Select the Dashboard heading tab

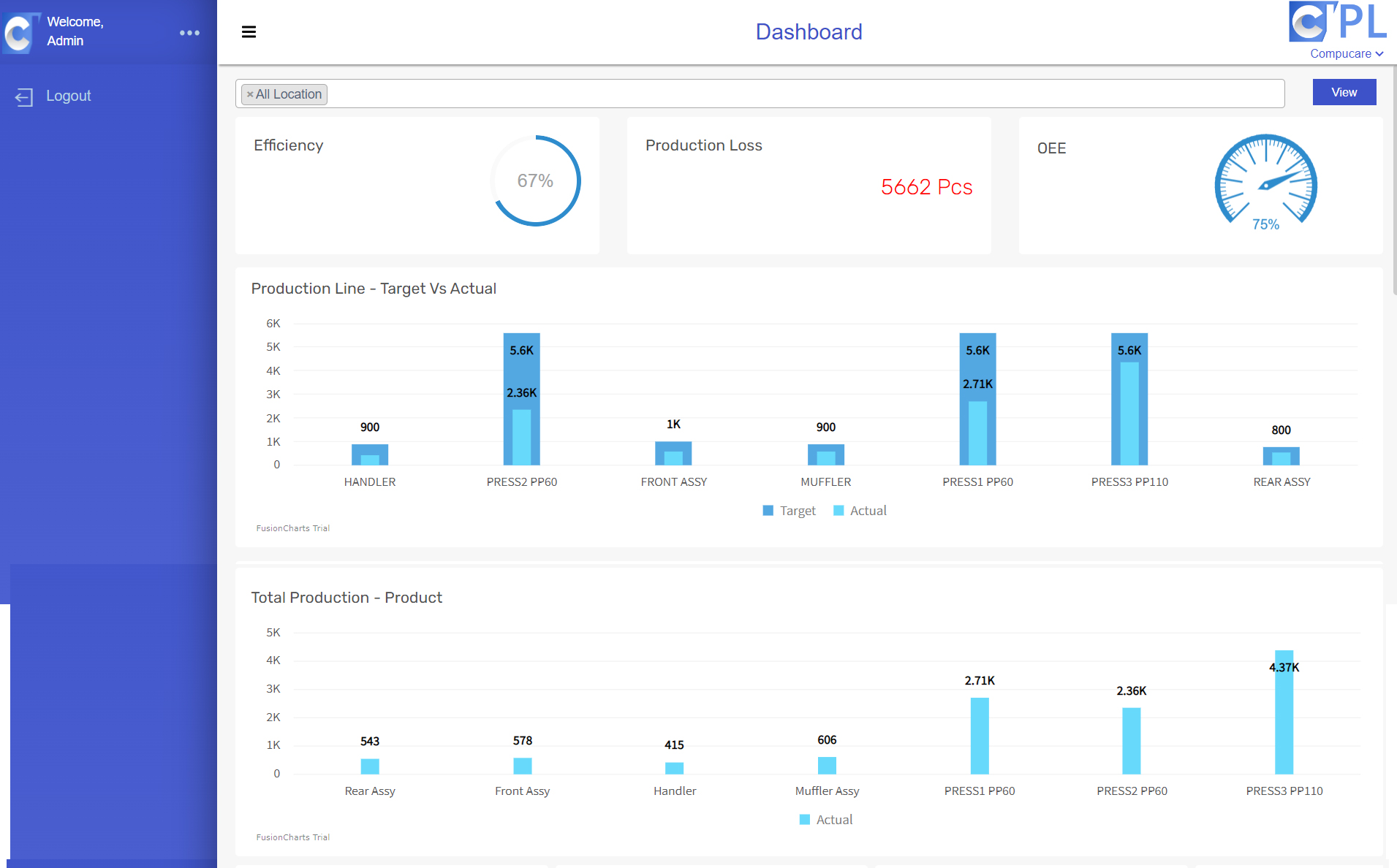point(809,31)
